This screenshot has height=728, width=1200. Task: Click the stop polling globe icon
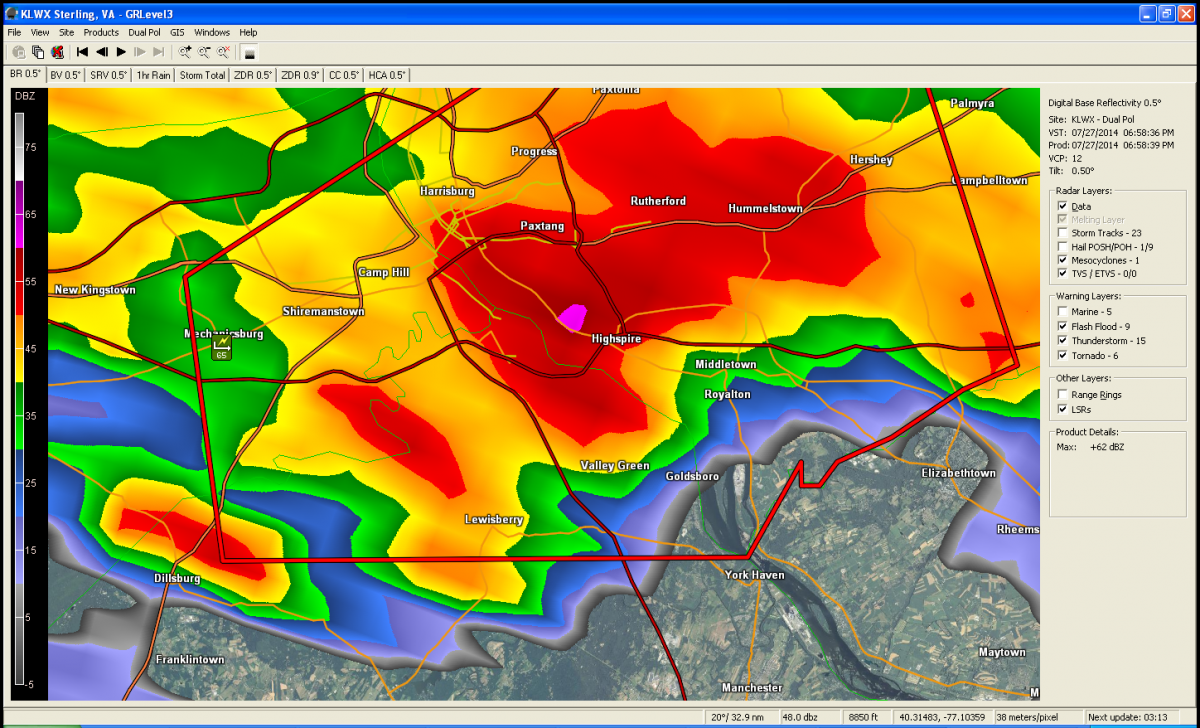[x=57, y=51]
